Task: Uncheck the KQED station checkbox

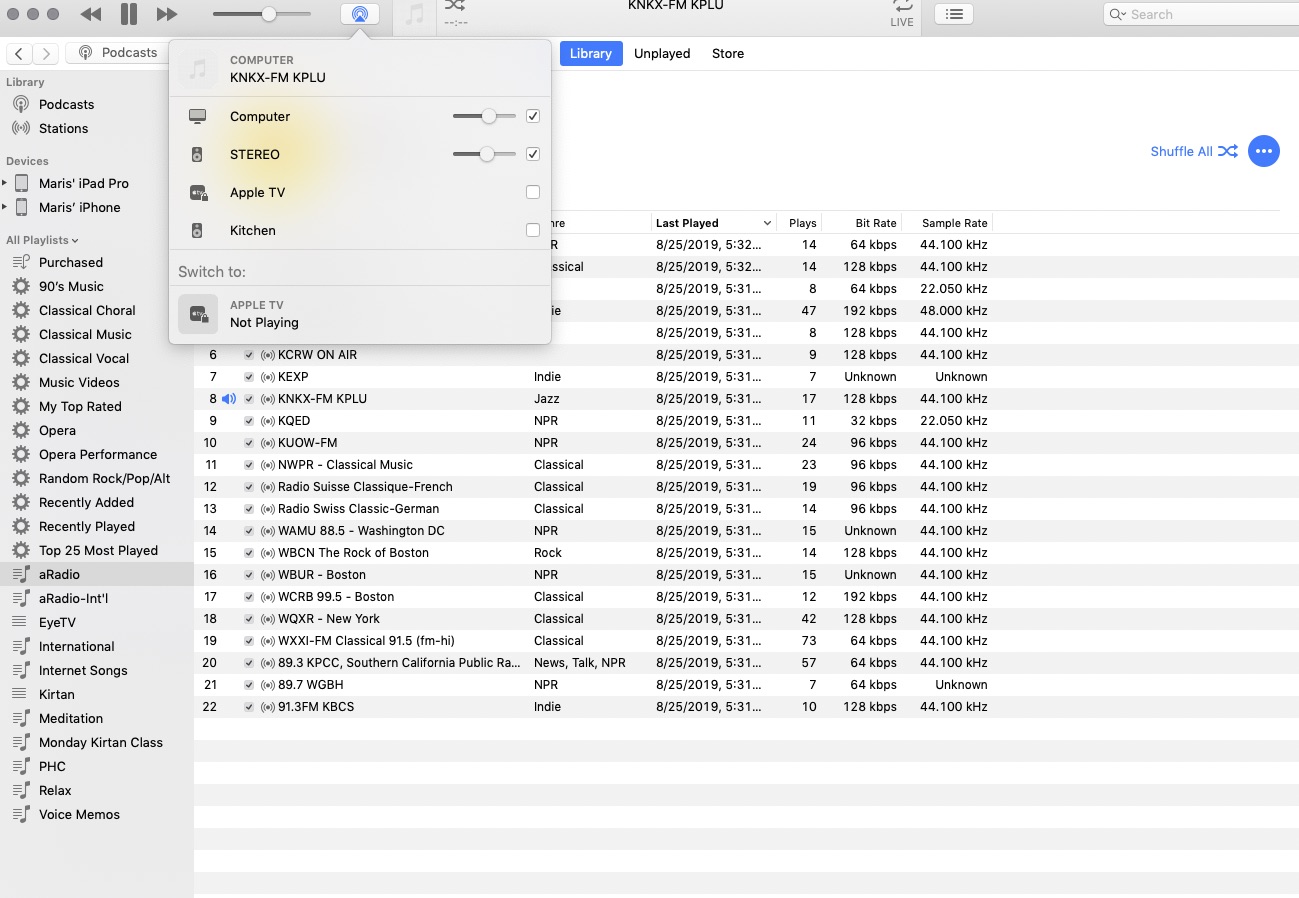Action: pyautogui.click(x=249, y=420)
